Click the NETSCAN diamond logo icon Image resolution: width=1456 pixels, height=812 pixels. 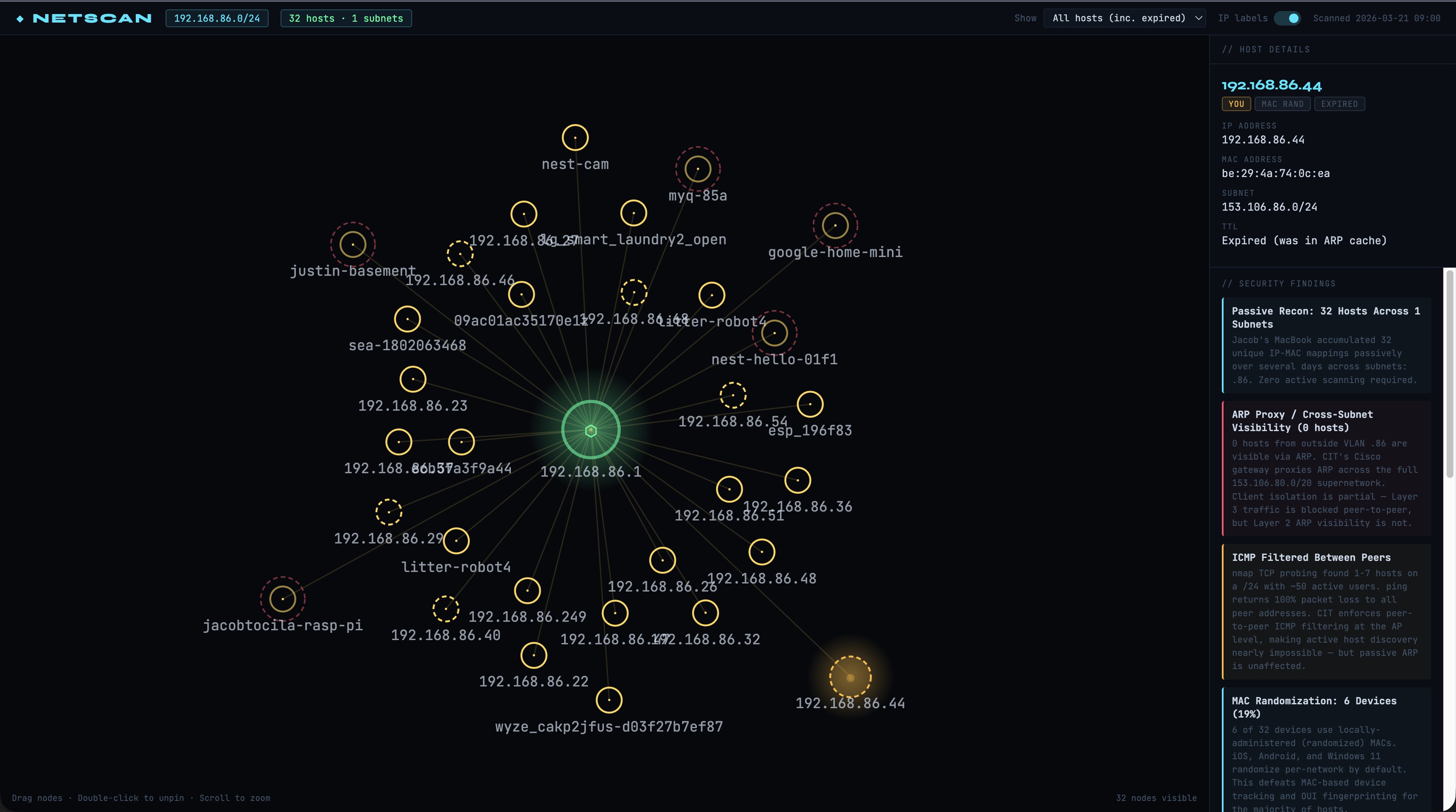coord(20,19)
